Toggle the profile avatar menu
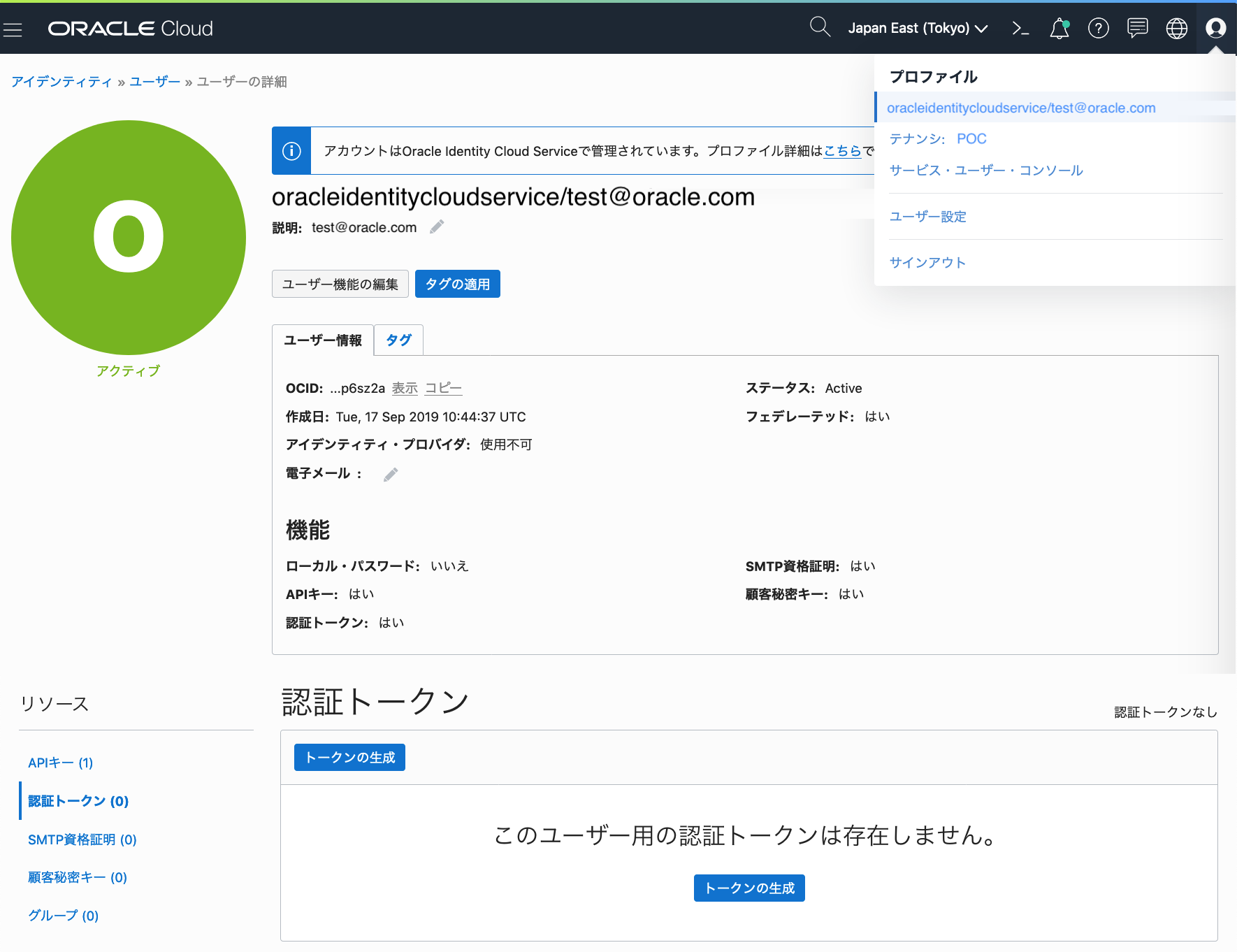 pyautogui.click(x=1216, y=28)
